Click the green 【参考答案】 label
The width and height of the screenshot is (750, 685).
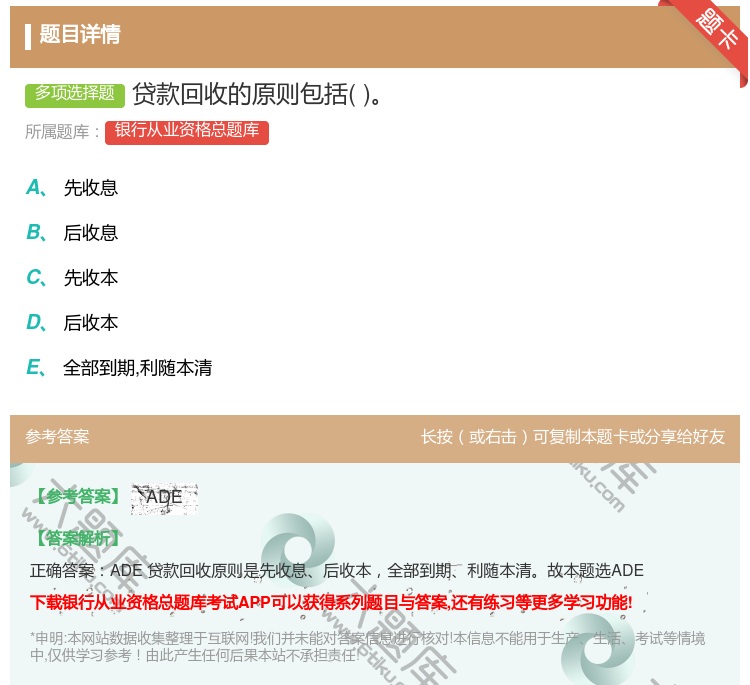tap(78, 497)
